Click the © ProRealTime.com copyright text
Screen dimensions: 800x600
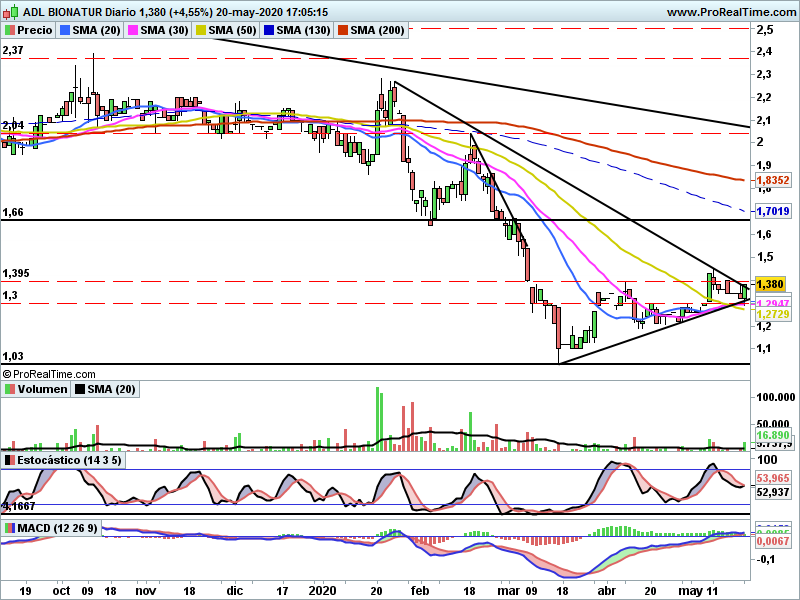[49, 374]
